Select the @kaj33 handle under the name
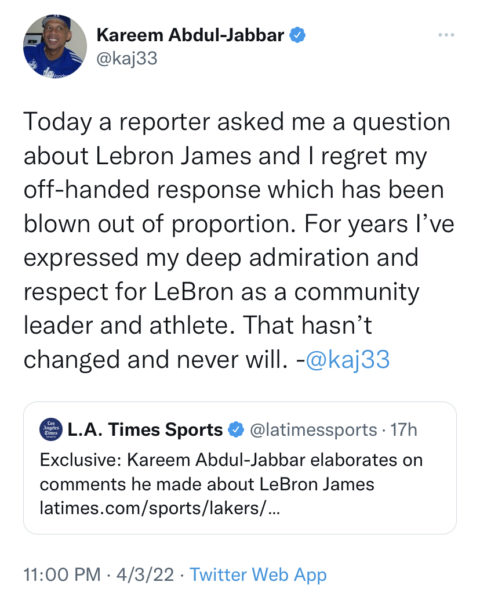480x600 pixels. 127,59
